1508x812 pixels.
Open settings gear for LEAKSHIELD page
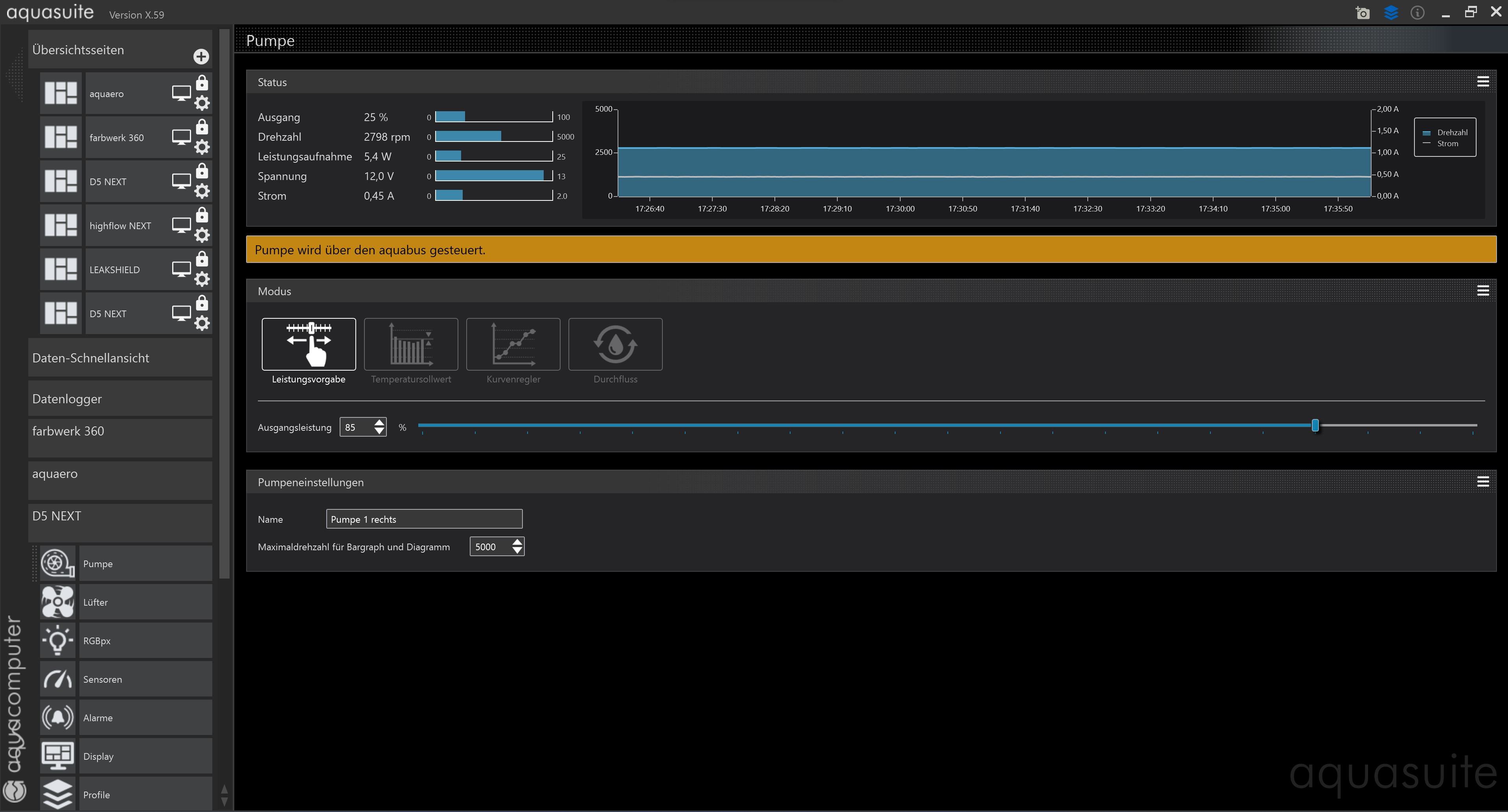(x=202, y=279)
